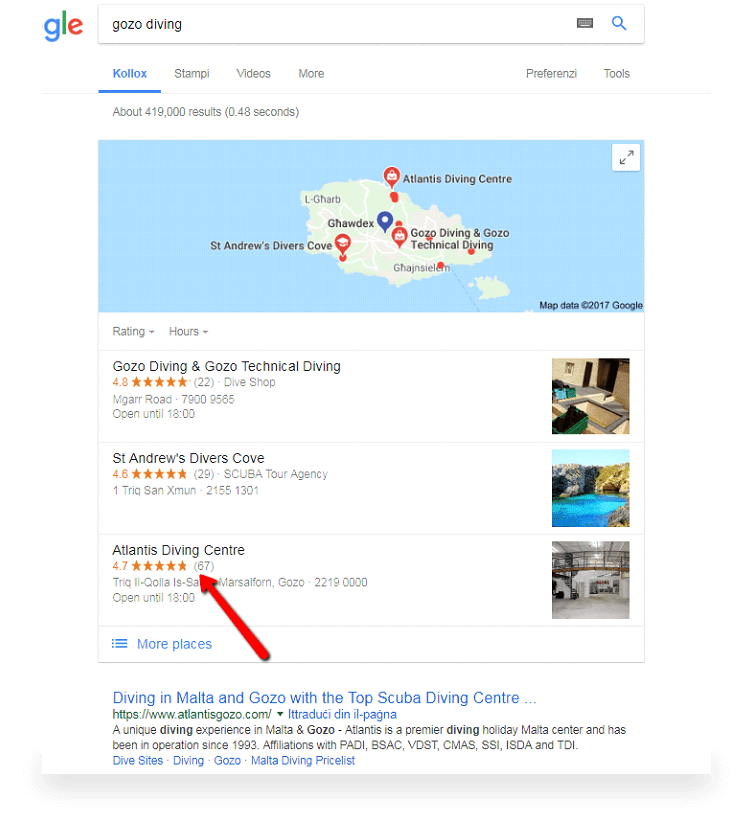753x827 pixels.
Task: Click the Gozo Diving & Technical pin
Action: point(400,237)
